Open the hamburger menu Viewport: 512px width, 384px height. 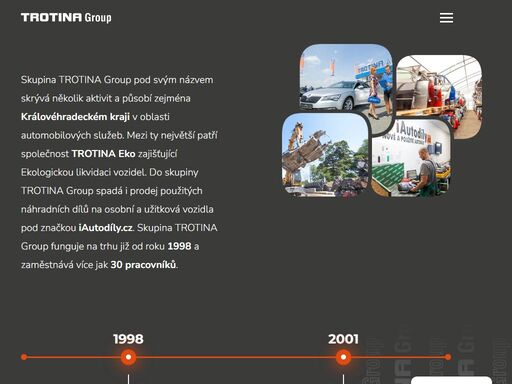[446, 18]
